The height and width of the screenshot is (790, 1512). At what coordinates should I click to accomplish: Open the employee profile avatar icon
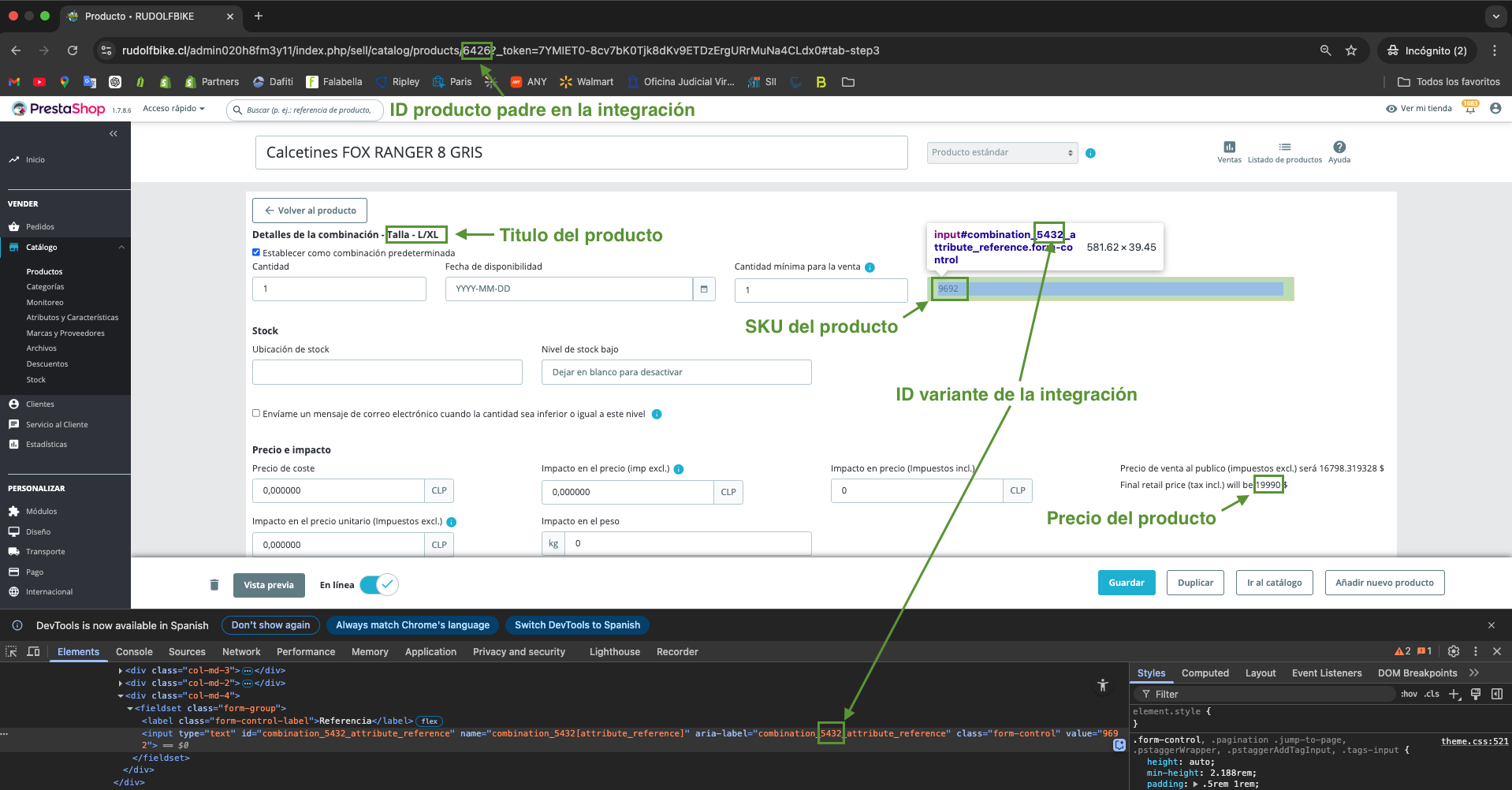(1495, 109)
